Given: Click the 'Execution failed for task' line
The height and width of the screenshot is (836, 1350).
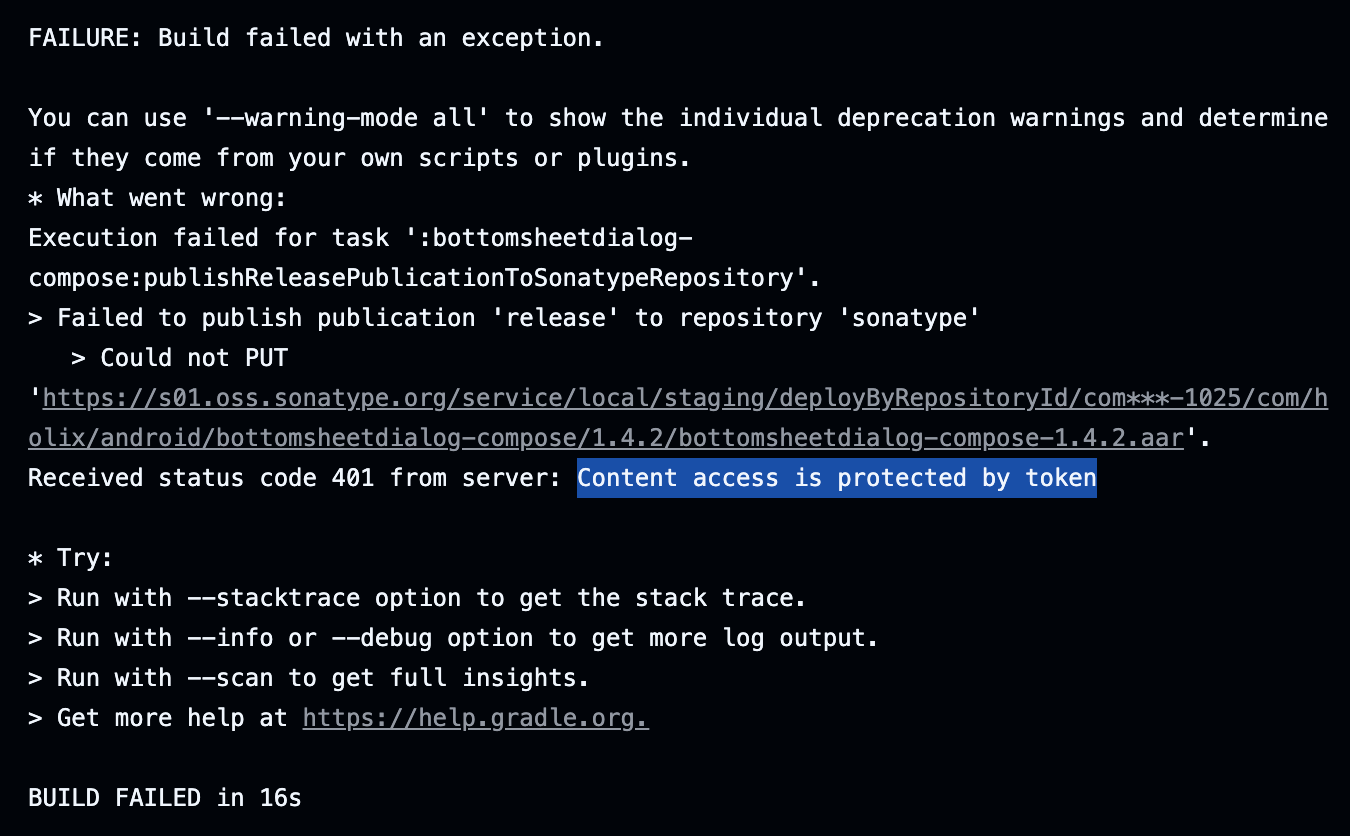Looking at the screenshot, I should pos(360,238).
